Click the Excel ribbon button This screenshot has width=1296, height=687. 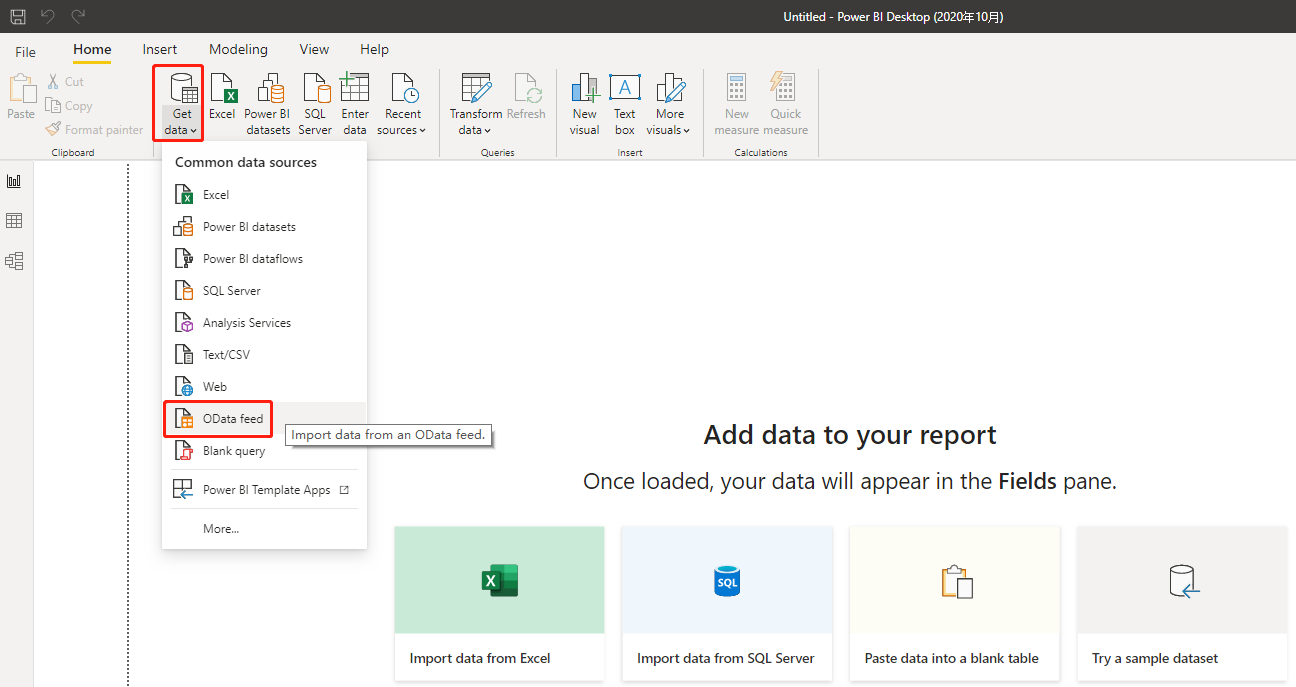(x=222, y=97)
